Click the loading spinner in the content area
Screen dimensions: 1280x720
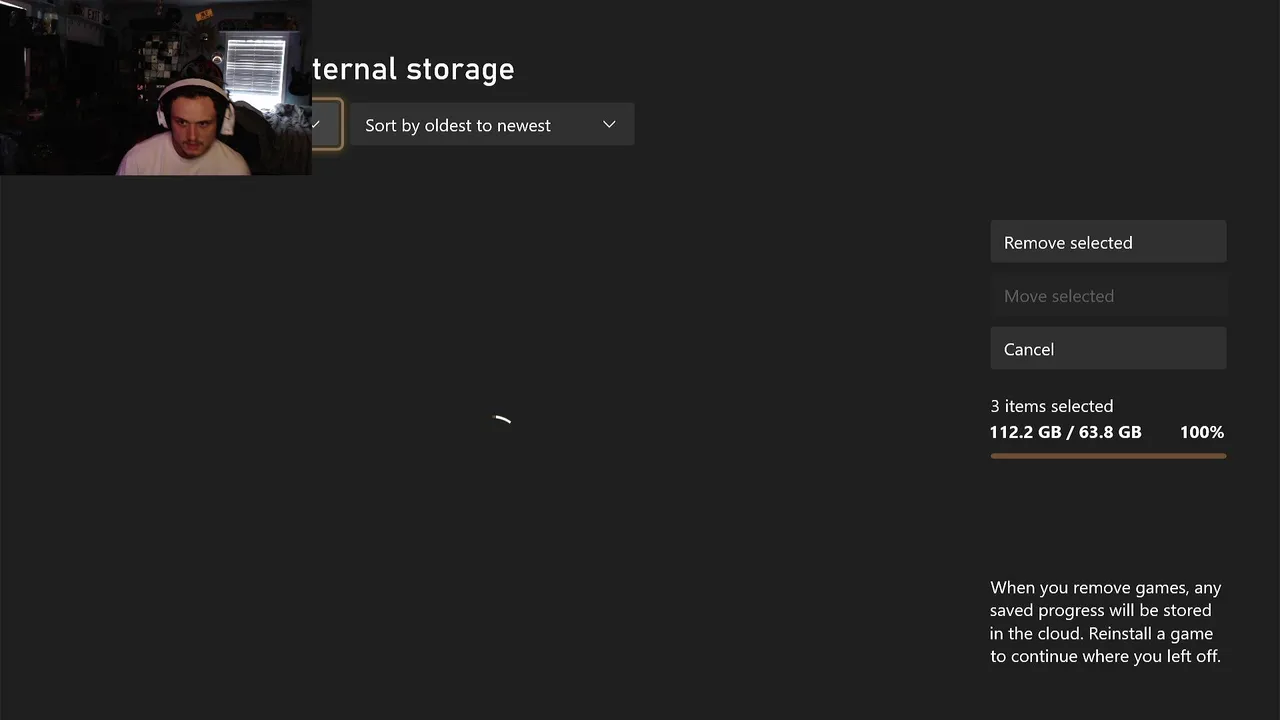point(502,421)
